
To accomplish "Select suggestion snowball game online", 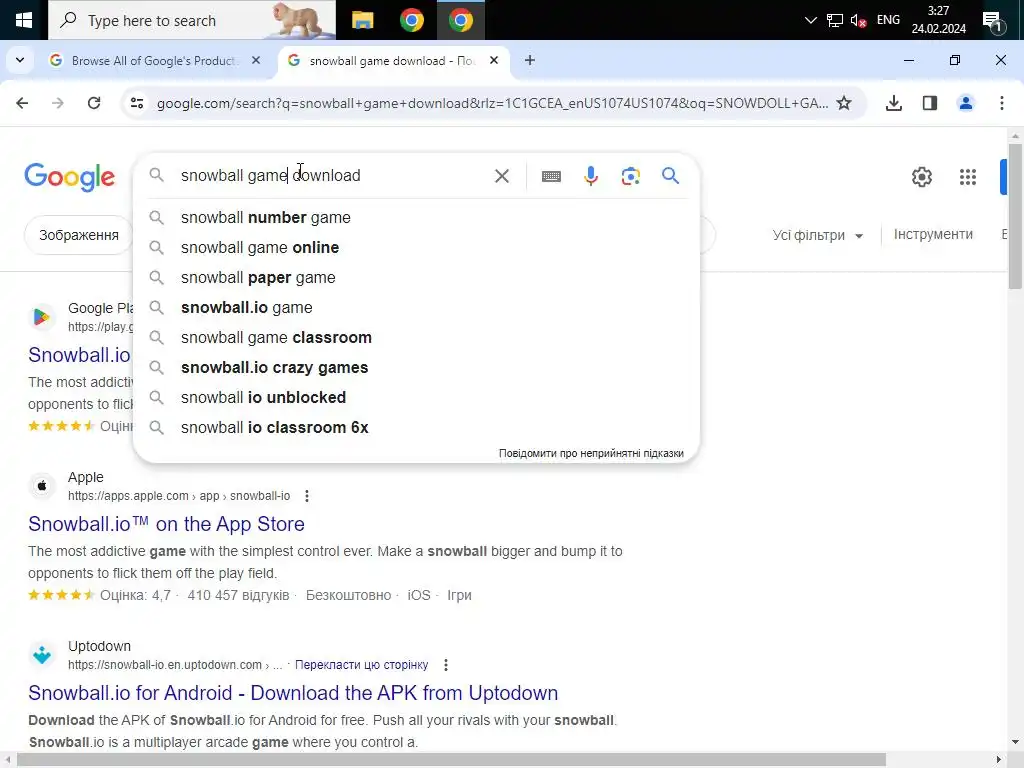I will [416, 248].
